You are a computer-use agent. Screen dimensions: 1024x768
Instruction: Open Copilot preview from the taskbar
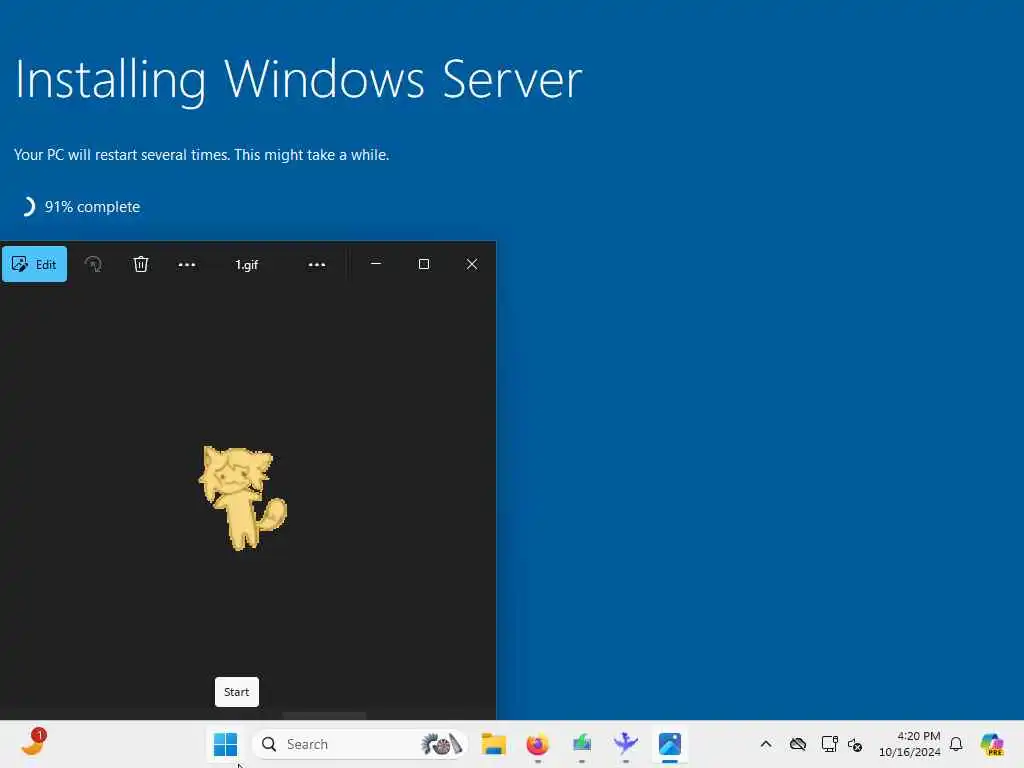[992, 744]
